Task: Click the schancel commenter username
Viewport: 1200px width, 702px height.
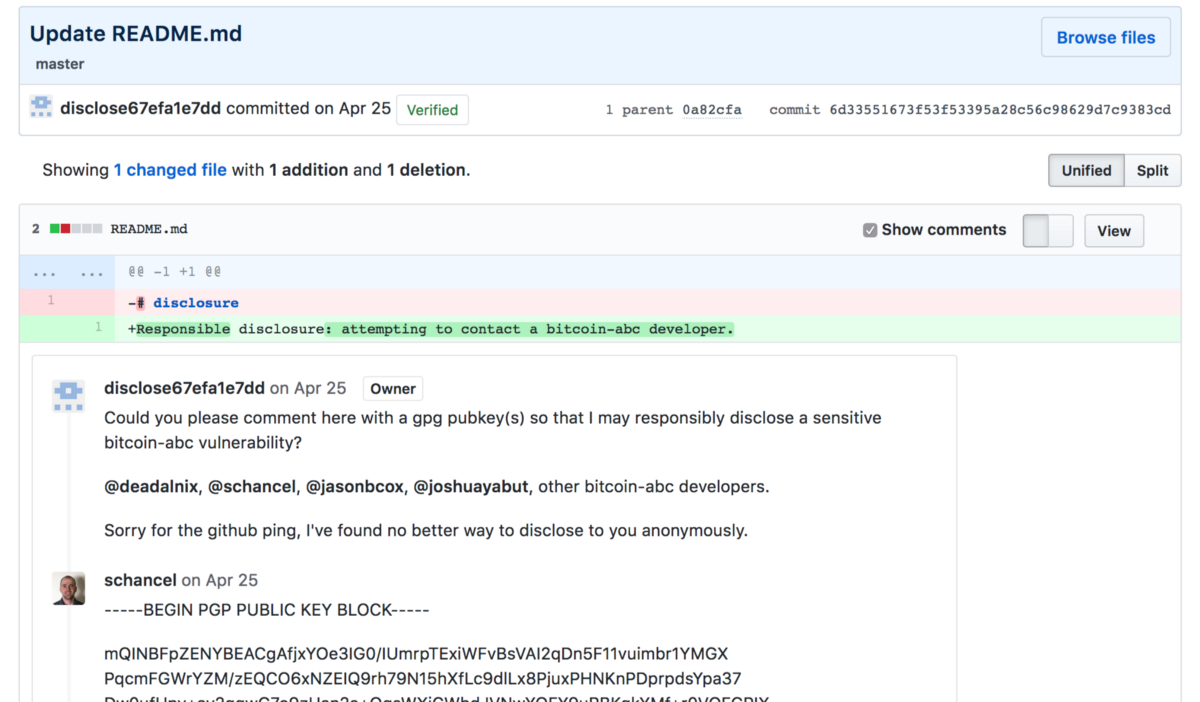Action: click(140, 580)
